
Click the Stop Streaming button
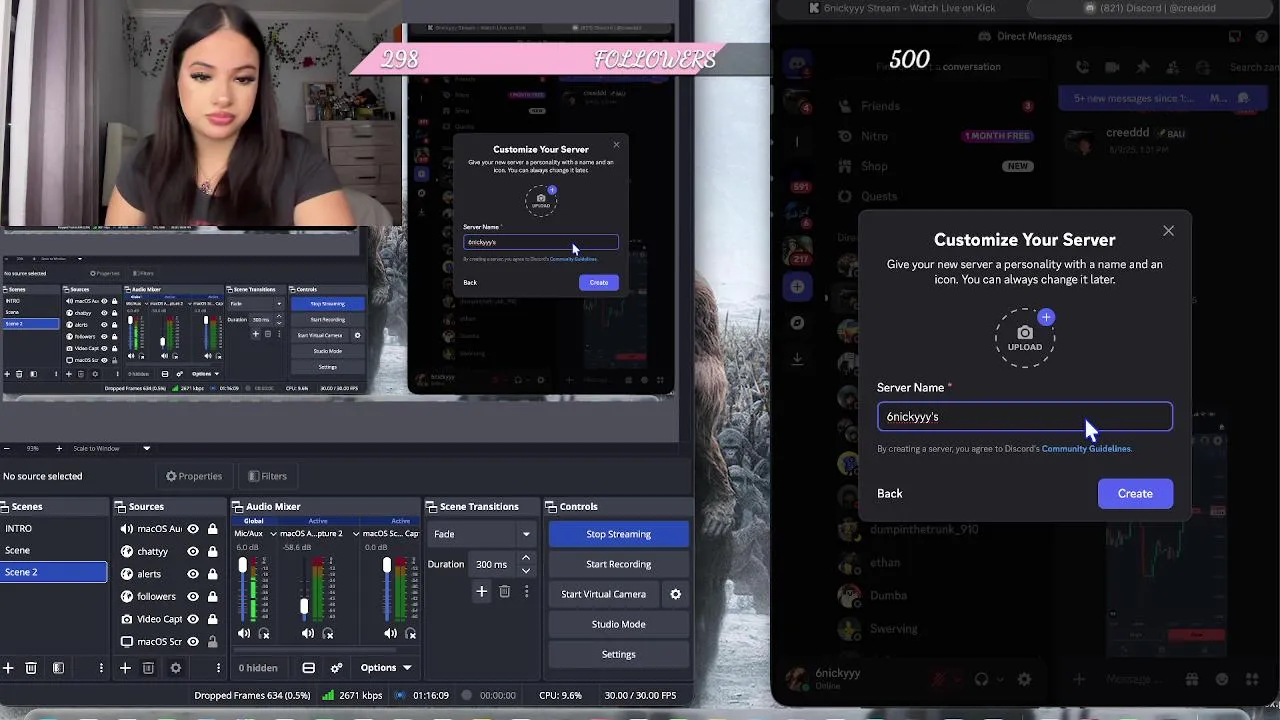tap(618, 534)
